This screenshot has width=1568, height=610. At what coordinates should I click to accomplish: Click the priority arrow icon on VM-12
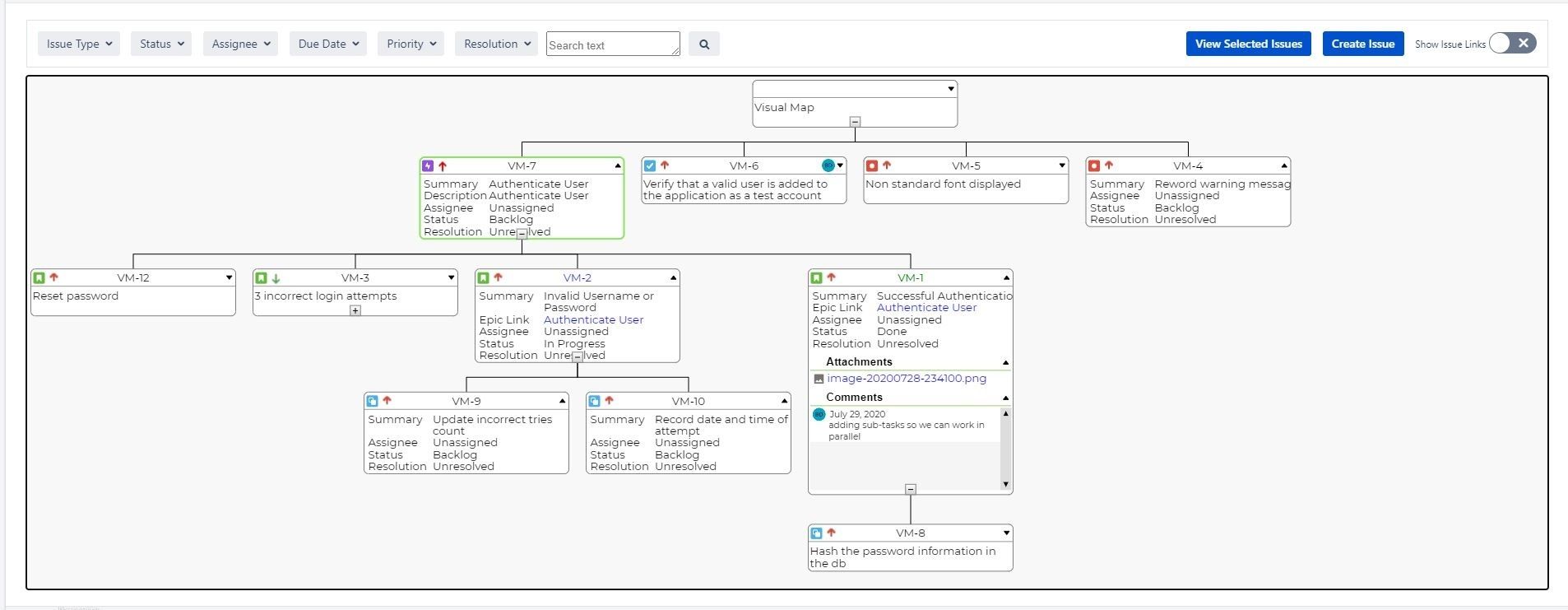[x=53, y=278]
